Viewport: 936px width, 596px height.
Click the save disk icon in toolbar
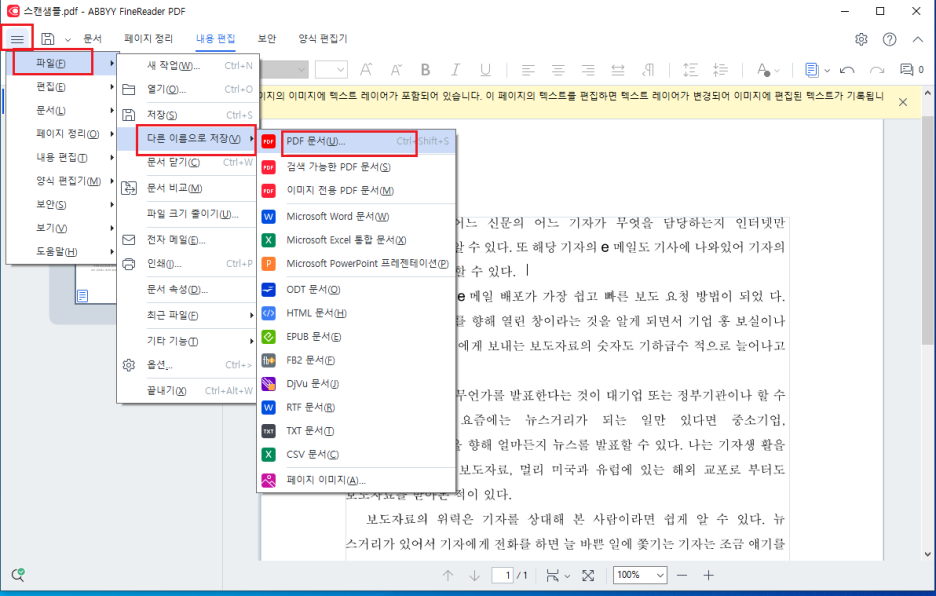click(x=48, y=39)
